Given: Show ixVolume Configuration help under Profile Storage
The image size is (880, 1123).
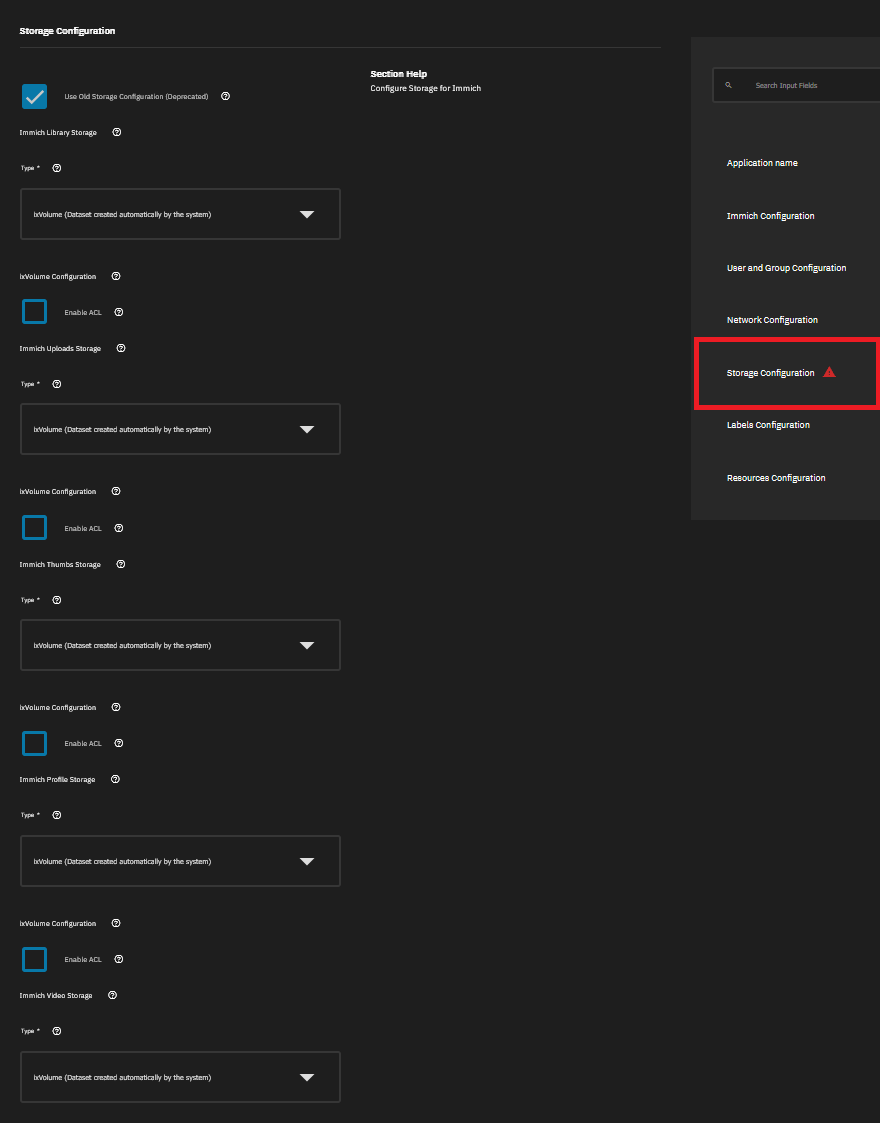Looking at the screenshot, I should coord(116,923).
